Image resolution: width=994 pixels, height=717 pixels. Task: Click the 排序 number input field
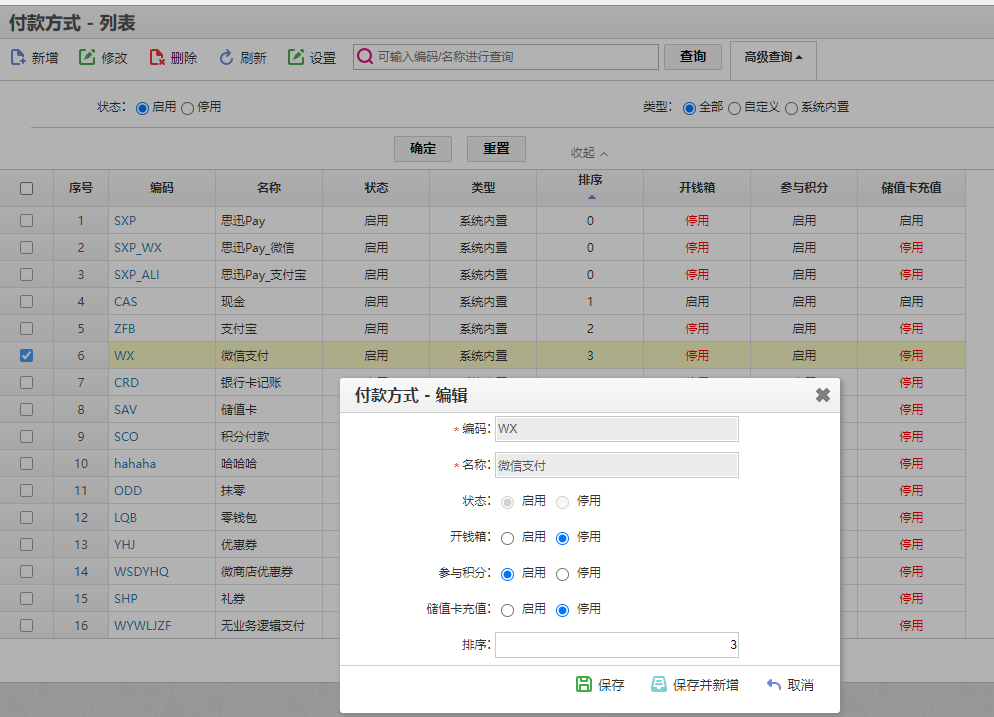click(616, 646)
